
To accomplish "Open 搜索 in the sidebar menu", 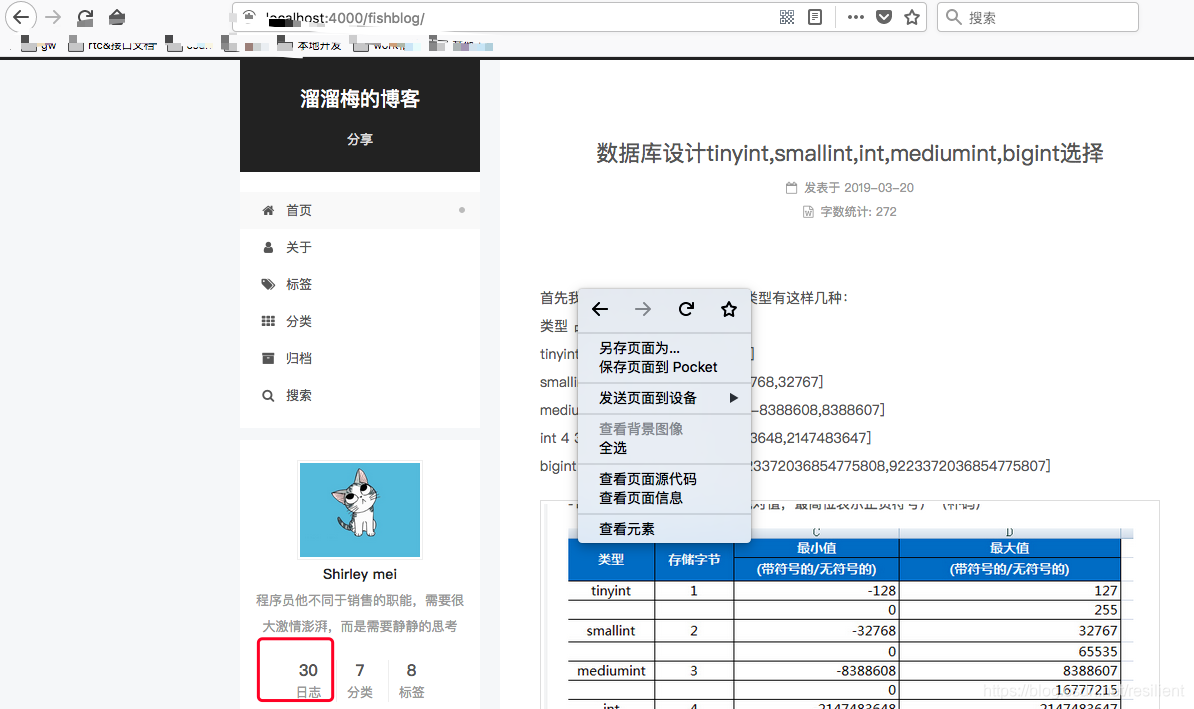I will [359, 395].
